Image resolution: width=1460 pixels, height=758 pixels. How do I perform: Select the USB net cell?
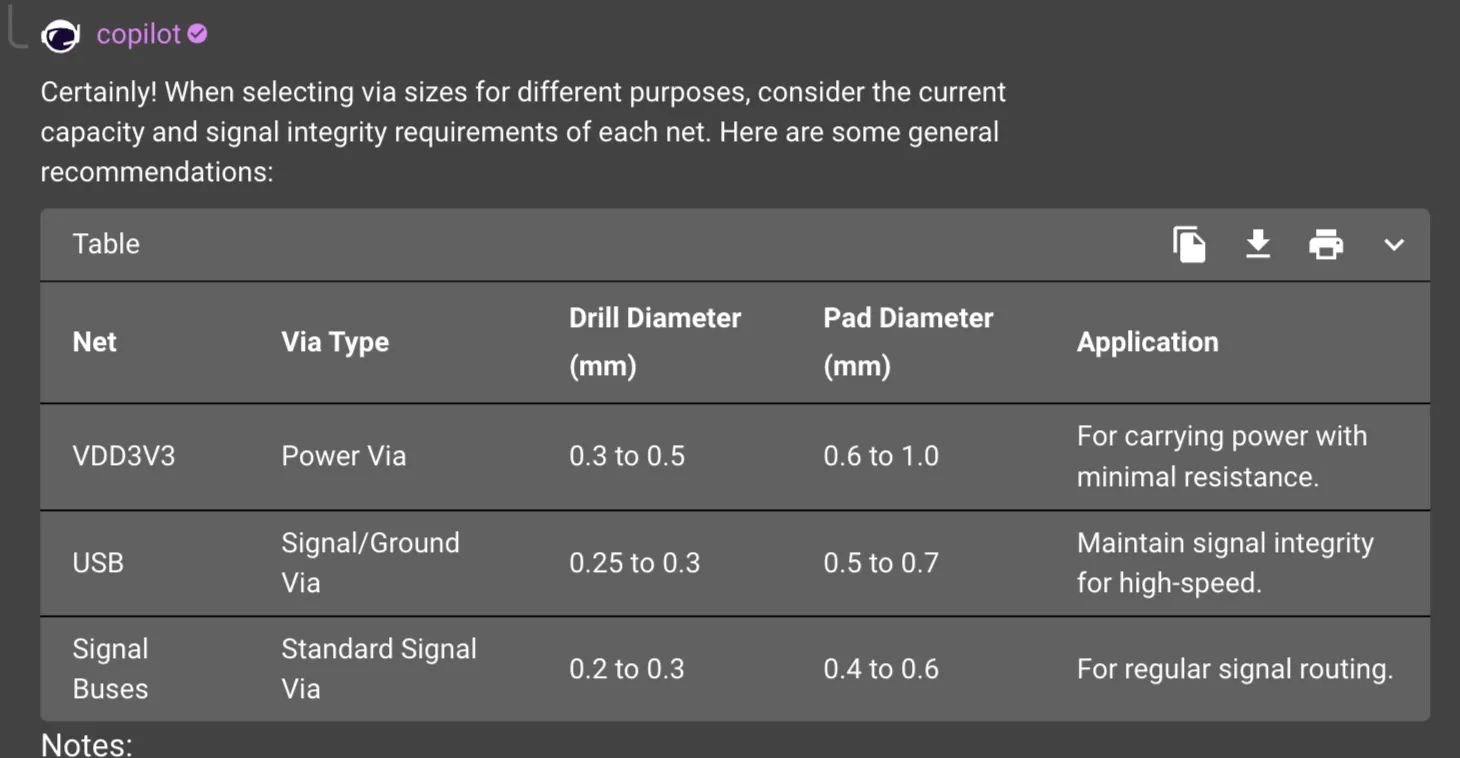click(98, 563)
